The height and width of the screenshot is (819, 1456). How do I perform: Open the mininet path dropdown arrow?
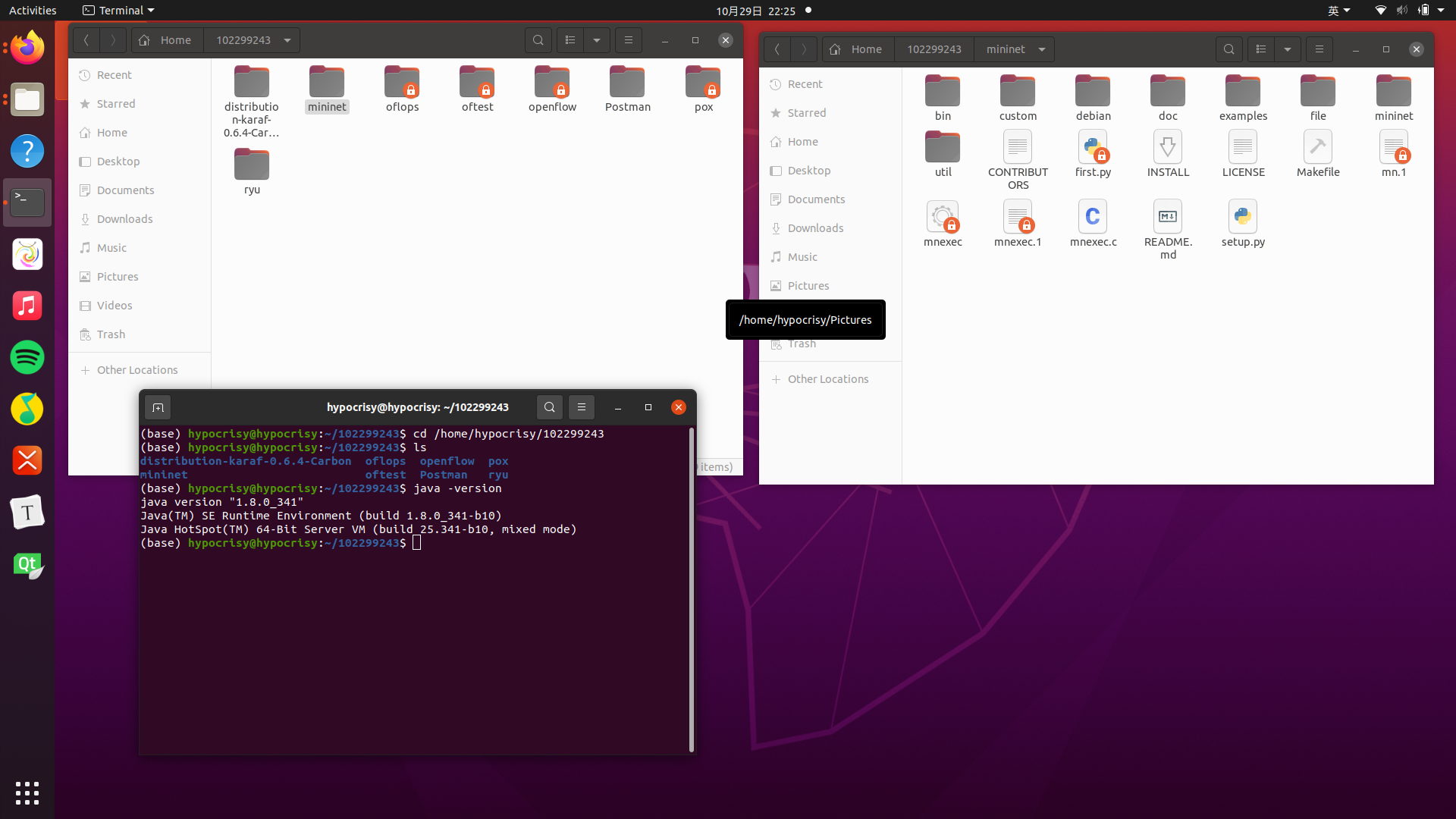[x=1042, y=49]
